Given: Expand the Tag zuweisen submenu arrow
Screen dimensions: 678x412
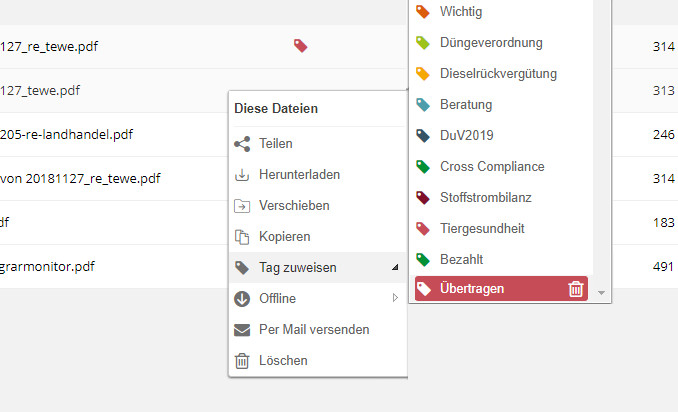Looking at the screenshot, I should [x=395, y=268].
